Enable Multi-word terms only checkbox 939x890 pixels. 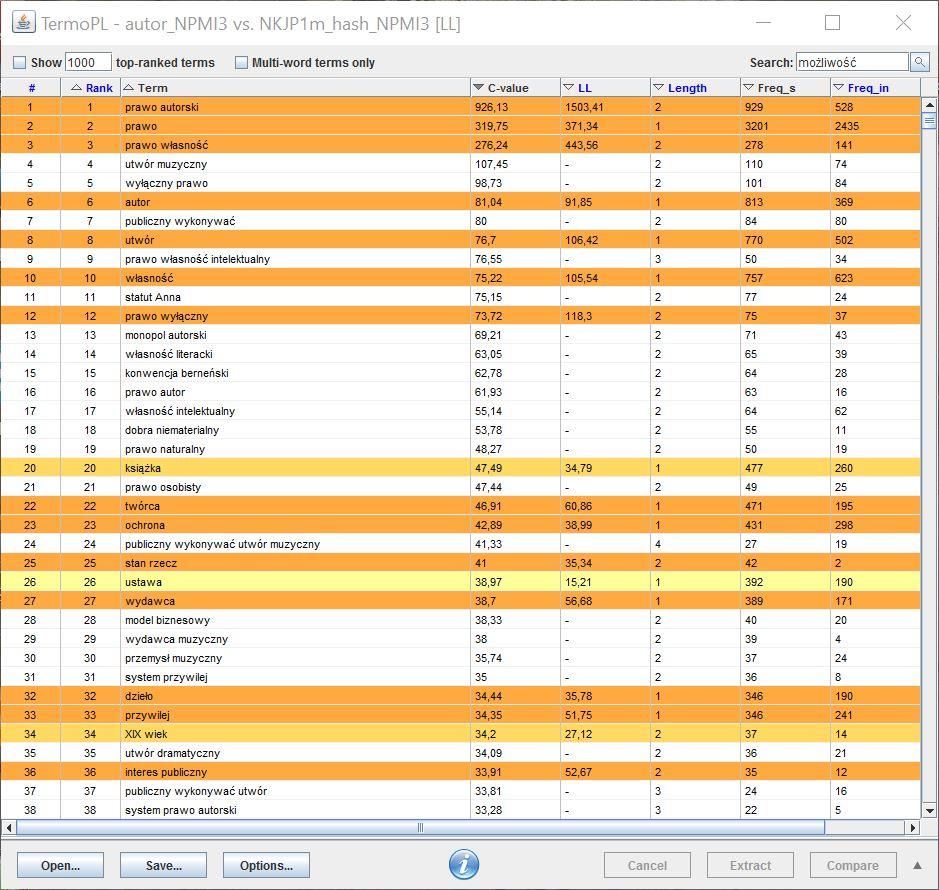pos(241,62)
